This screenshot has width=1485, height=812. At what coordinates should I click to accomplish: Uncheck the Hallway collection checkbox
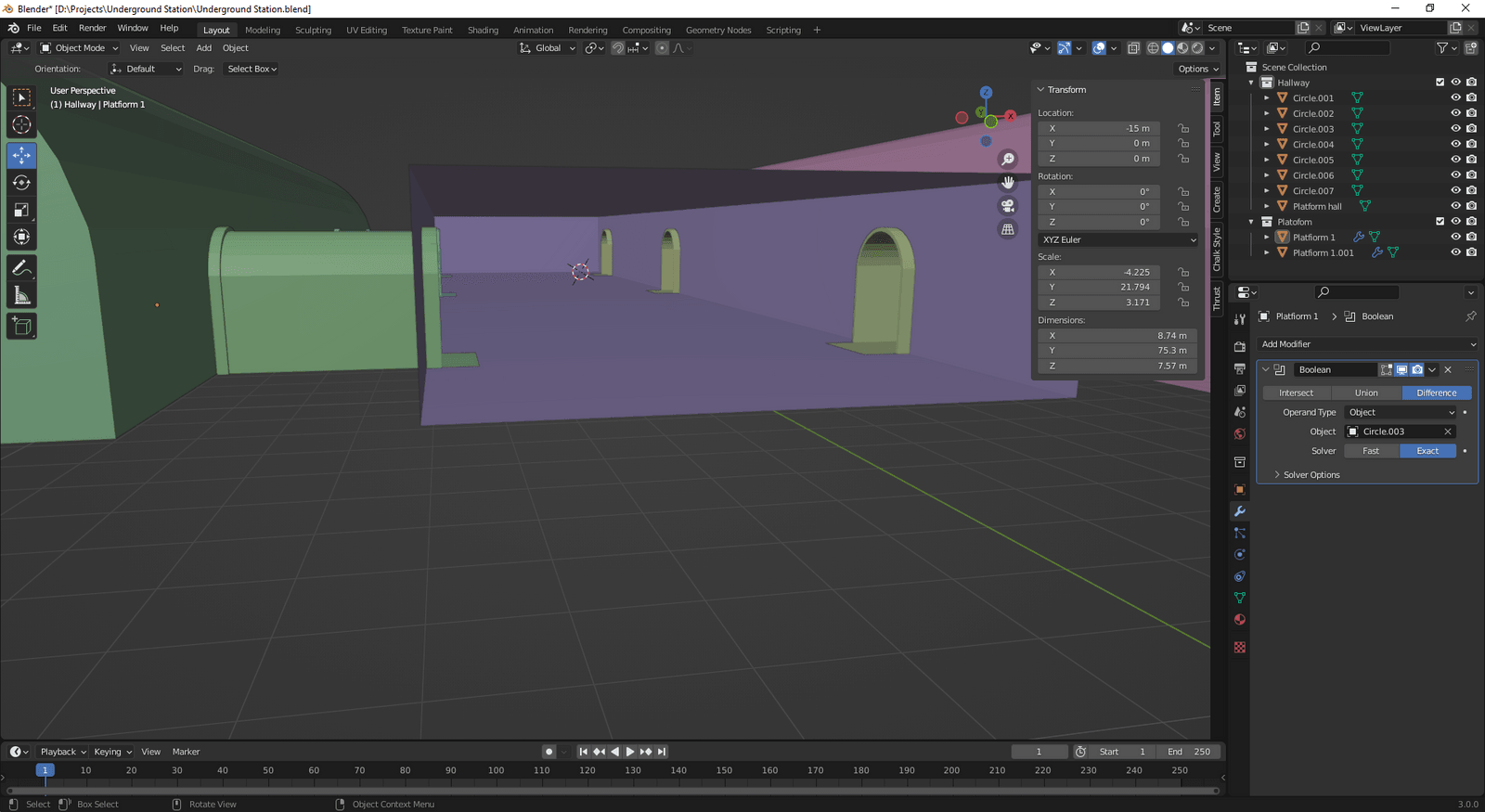click(1440, 83)
